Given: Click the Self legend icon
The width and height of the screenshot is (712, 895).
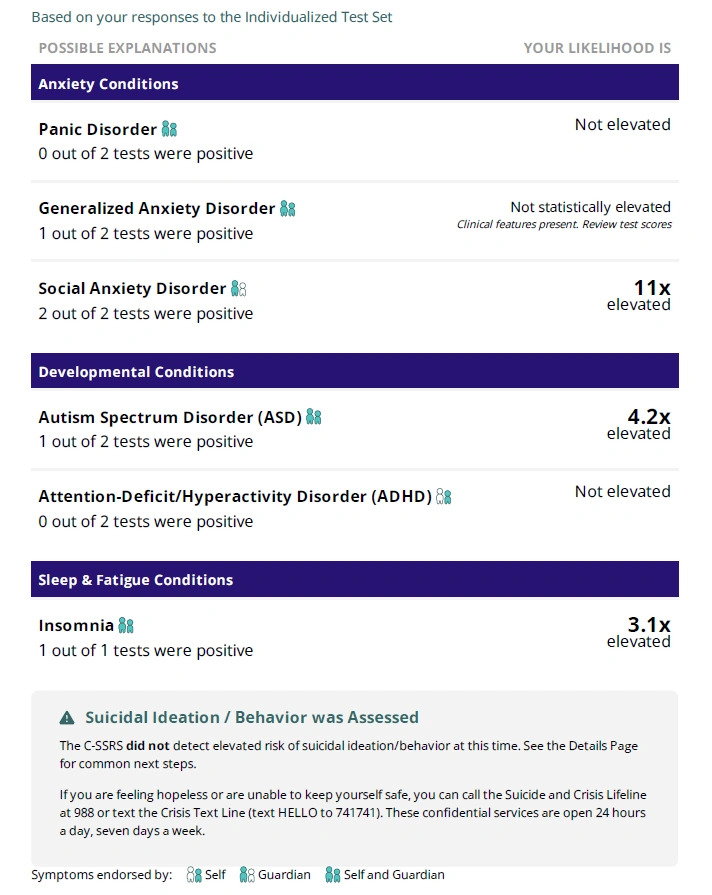Looking at the screenshot, I should (194, 874).
